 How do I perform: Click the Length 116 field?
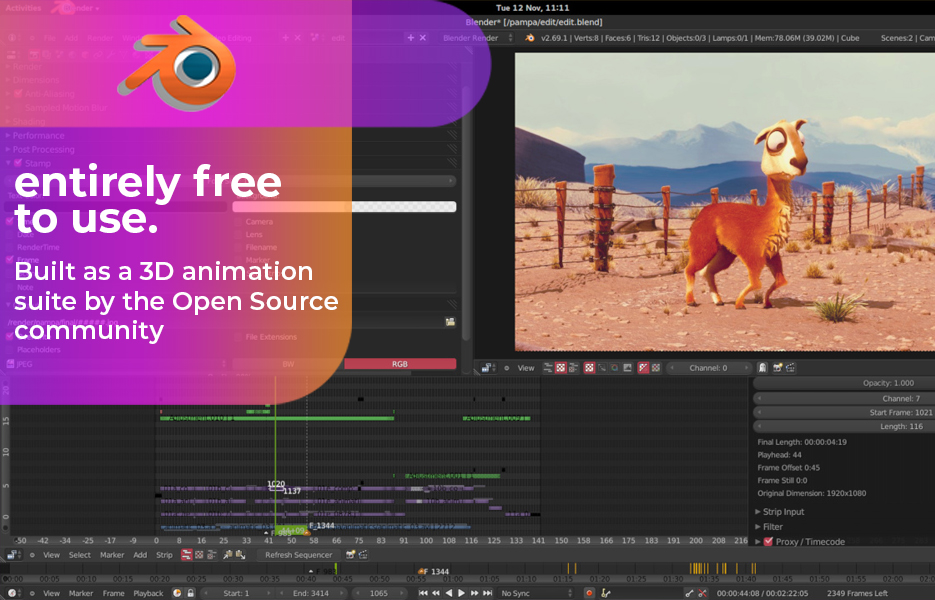(x=844, y=426)
